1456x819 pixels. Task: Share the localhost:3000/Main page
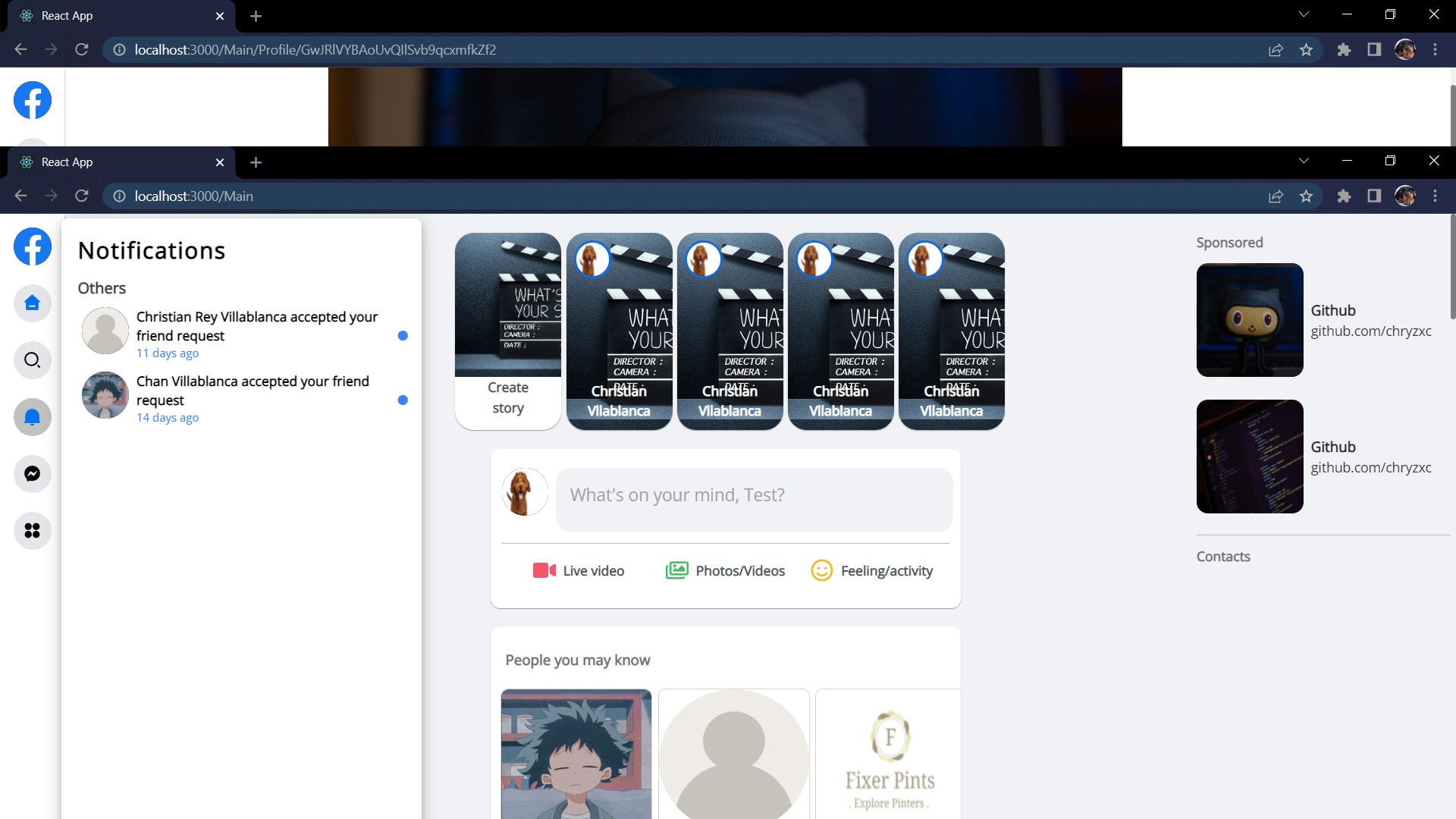pyautogui.click(x=1276, y=196)
